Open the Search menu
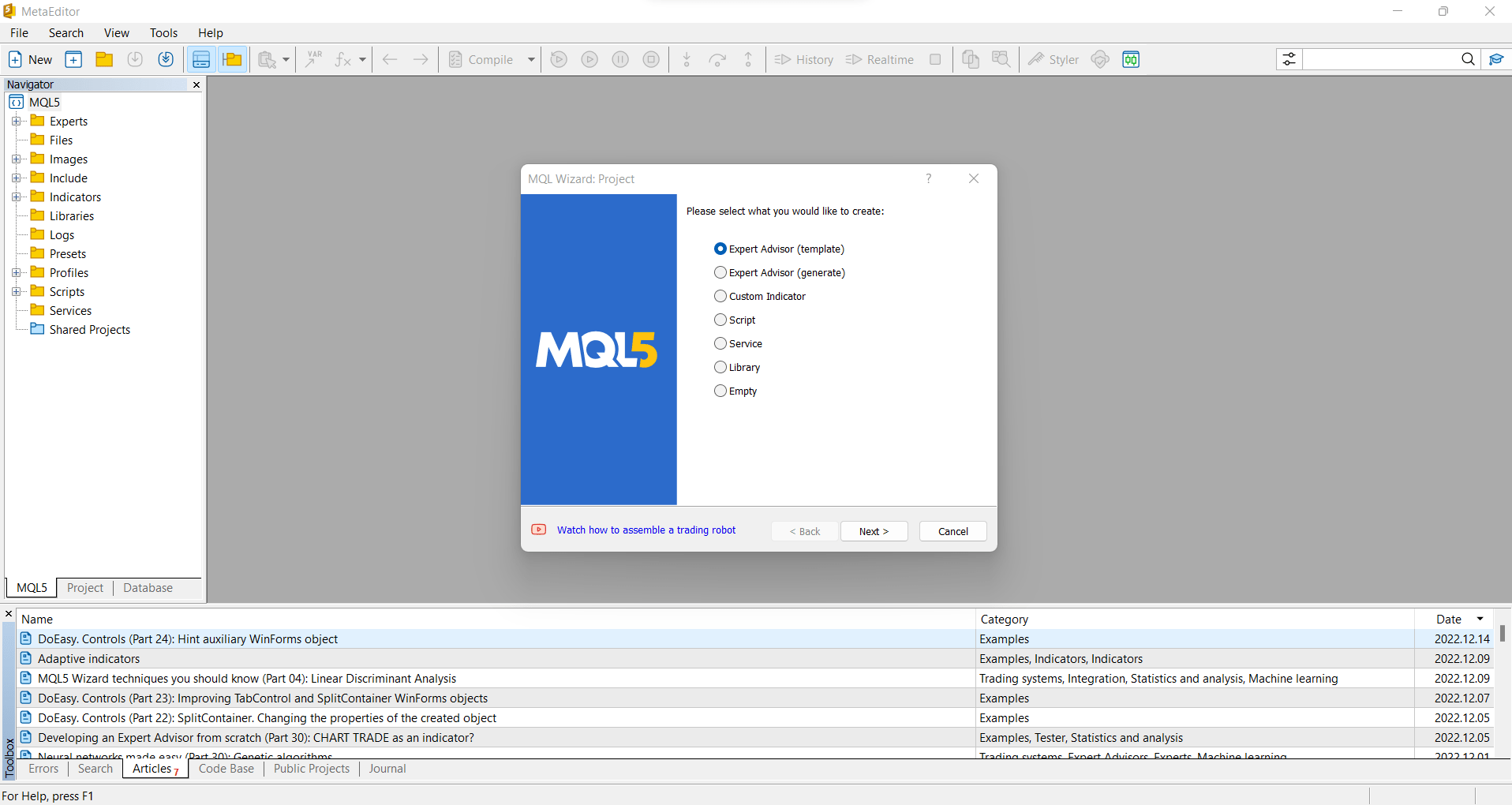1512x805 pixels. tap(66, 32)
